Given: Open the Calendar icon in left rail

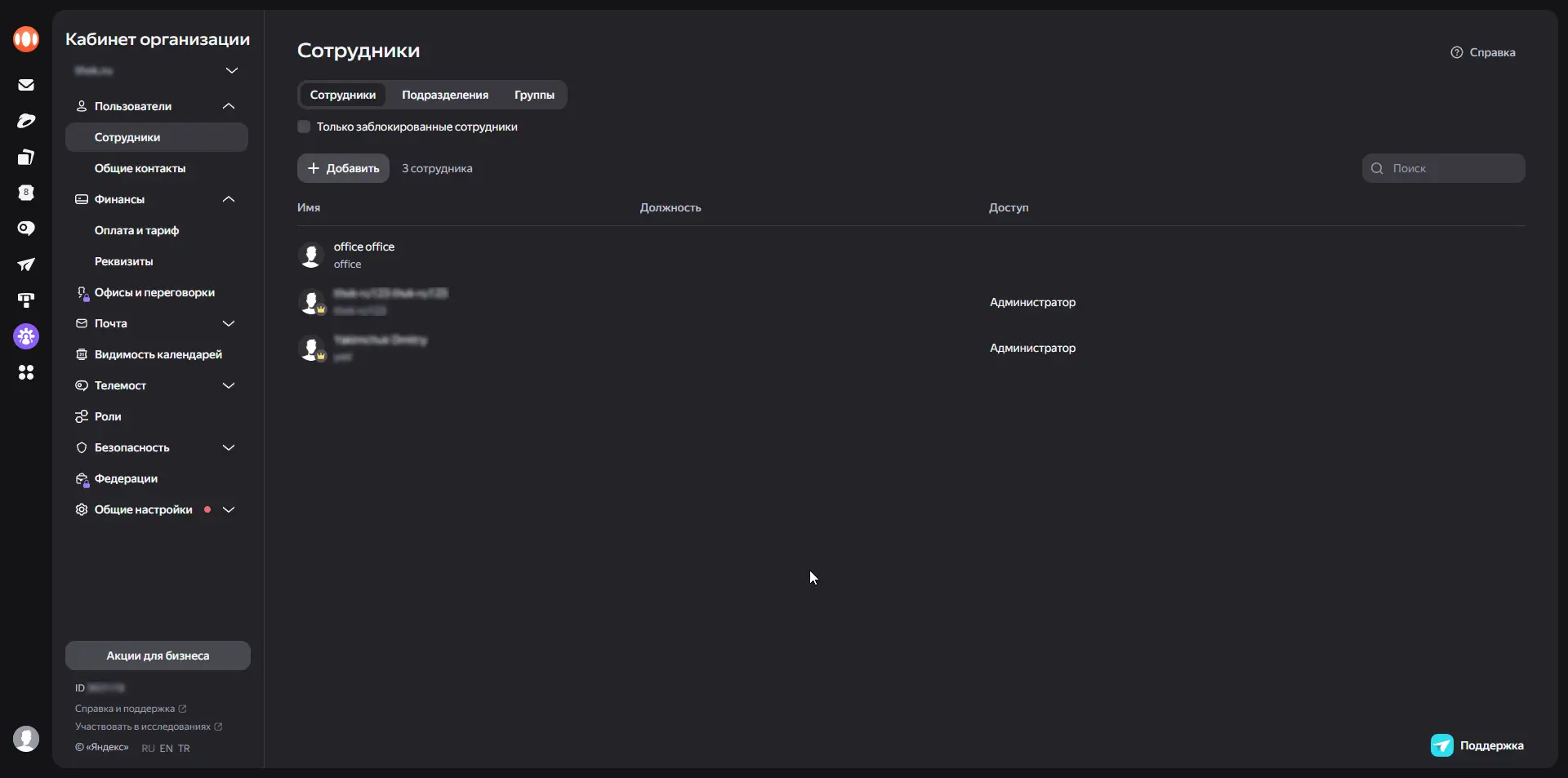Looking at the screenshot, I should click(26, 193).
